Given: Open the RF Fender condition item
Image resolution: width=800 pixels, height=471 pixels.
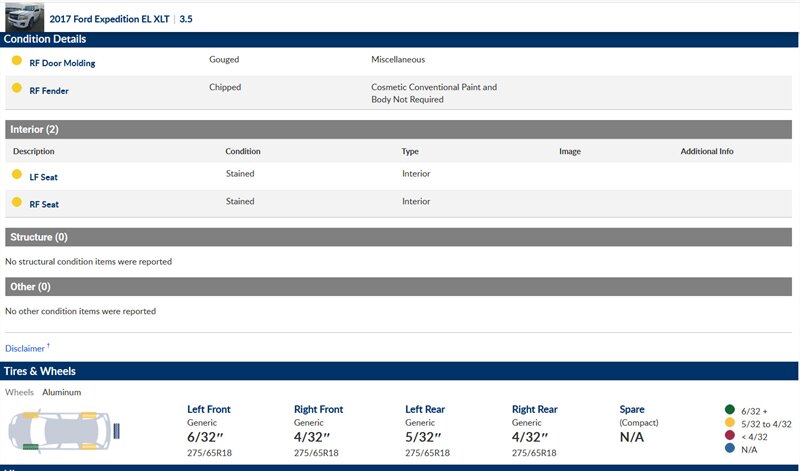Looking at the screenshot, I should 49,91.
